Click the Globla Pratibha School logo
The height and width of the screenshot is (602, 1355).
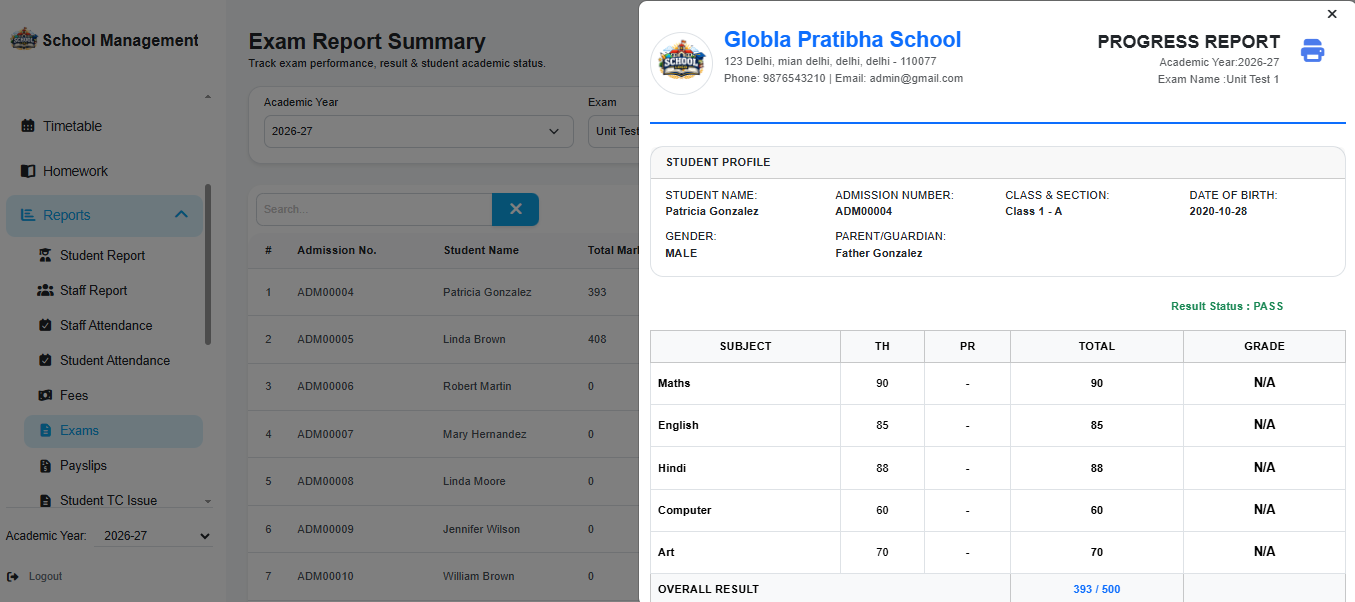(x=681, y=63)
